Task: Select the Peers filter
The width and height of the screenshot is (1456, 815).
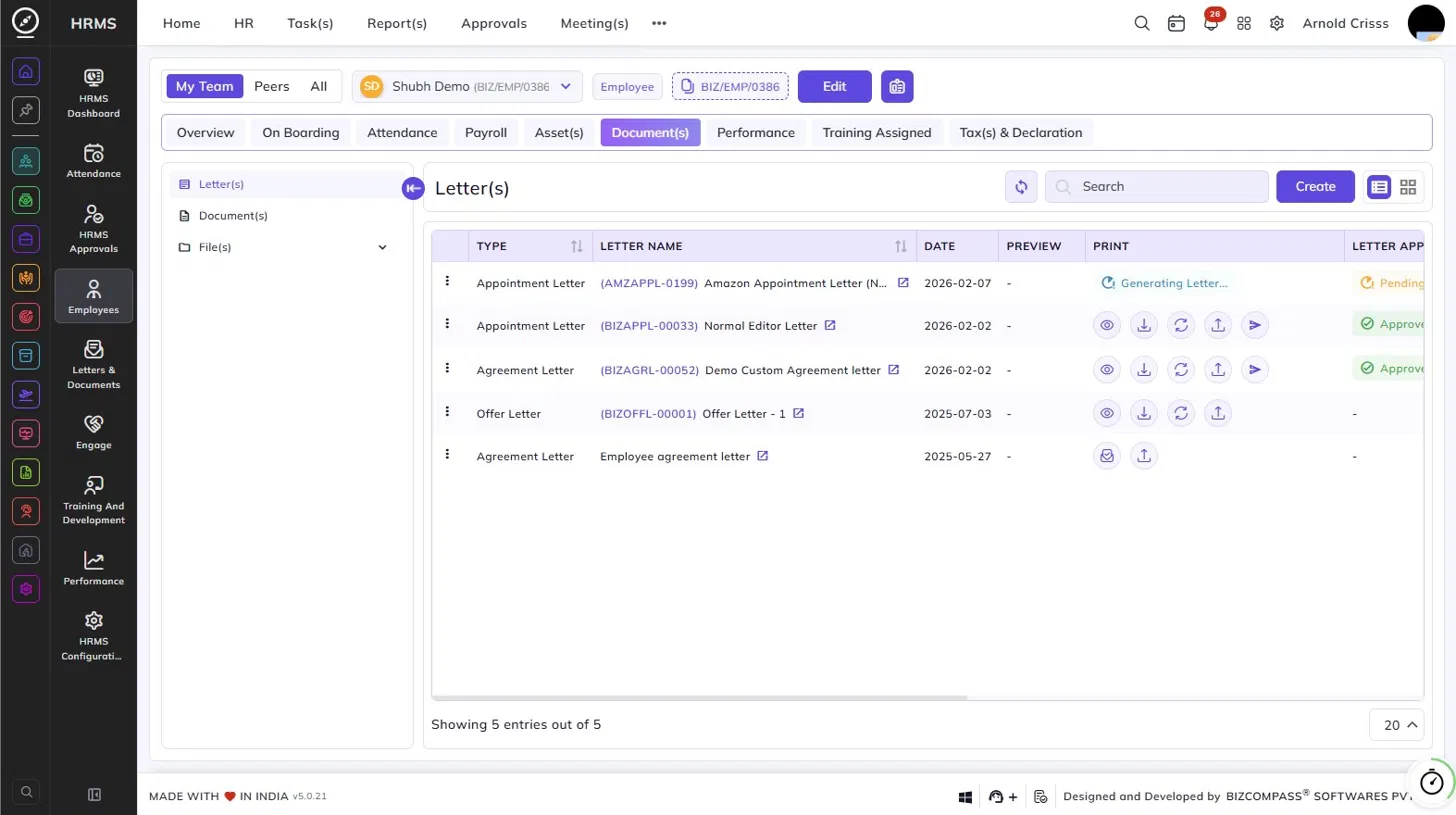Action: click(272, 86)
